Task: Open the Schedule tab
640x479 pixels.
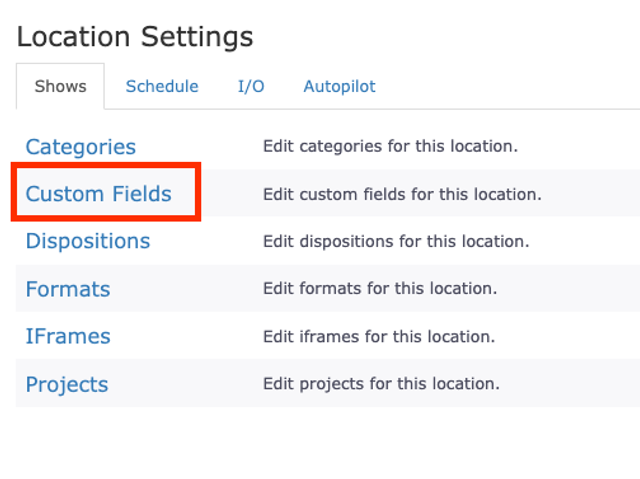Action: [x=162, y=86]
